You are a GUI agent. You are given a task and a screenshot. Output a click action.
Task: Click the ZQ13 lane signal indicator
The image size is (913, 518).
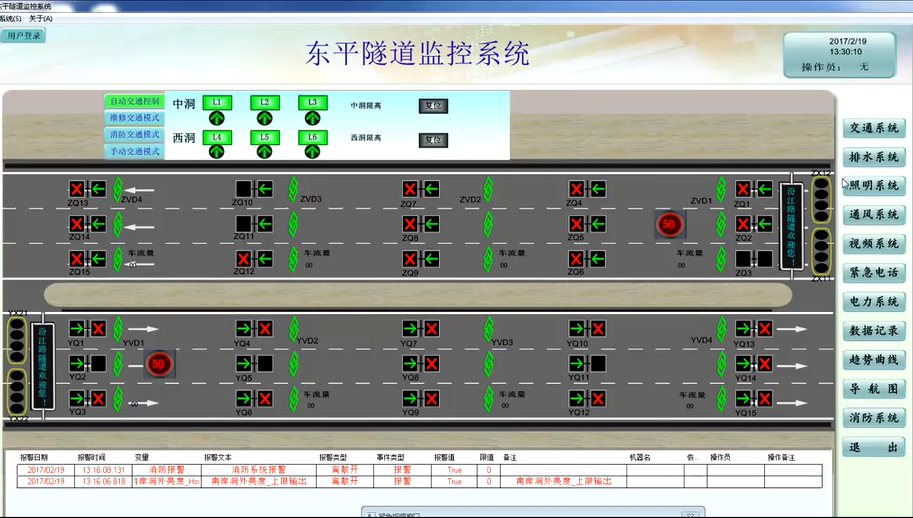pyautogui.click(x=87, y=189)
